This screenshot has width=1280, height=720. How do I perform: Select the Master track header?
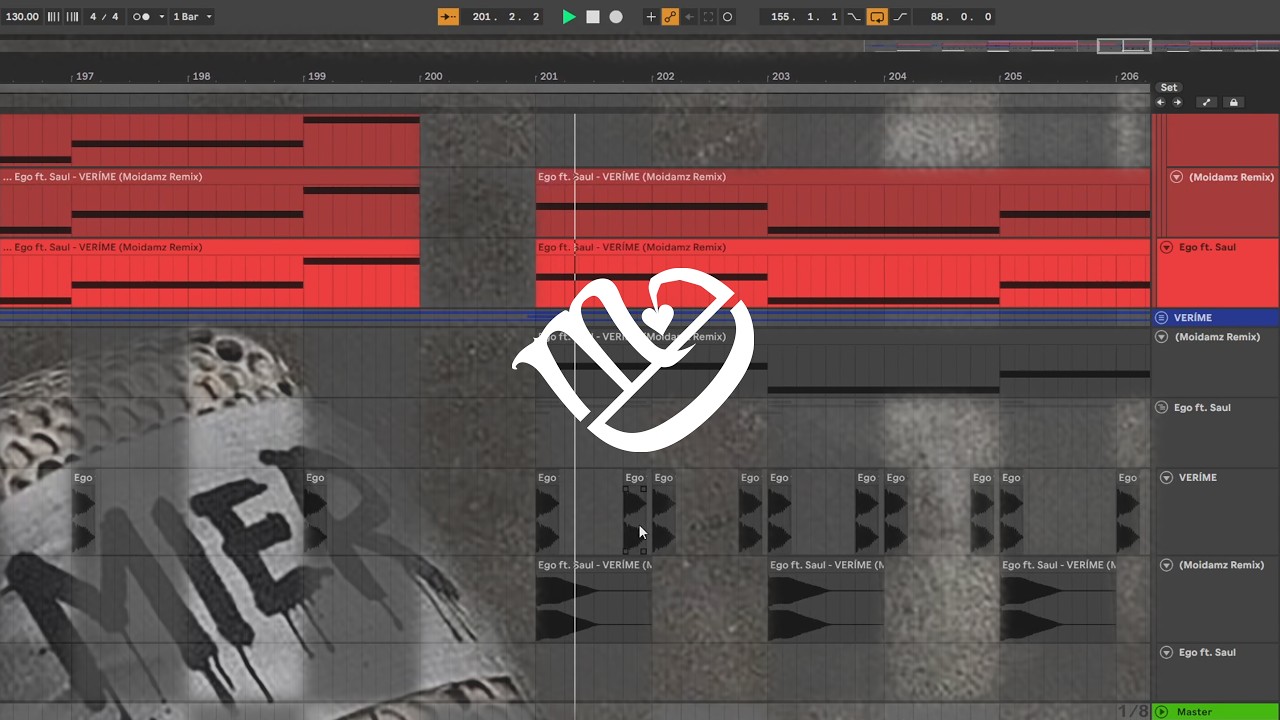[x=1216, y=712]
